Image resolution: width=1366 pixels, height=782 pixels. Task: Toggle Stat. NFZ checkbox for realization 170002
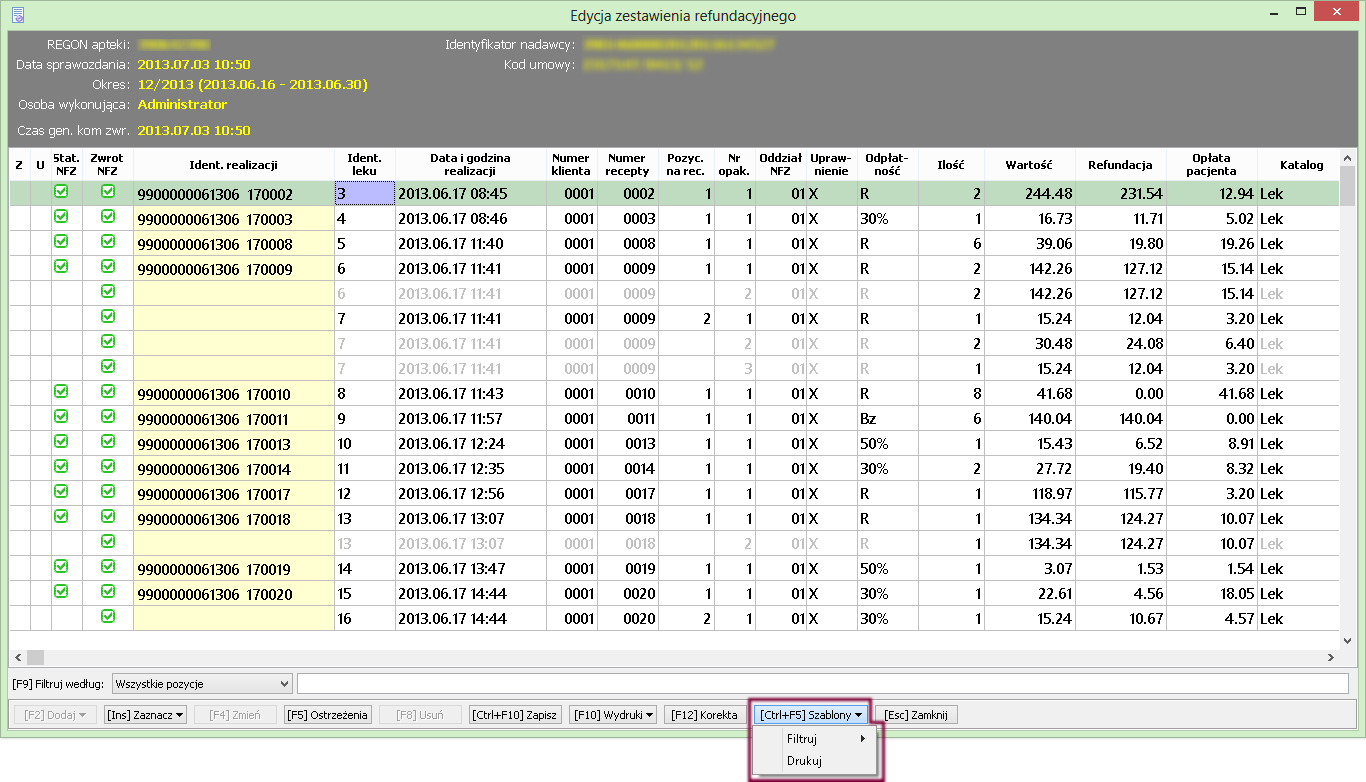tap(61, 191)
